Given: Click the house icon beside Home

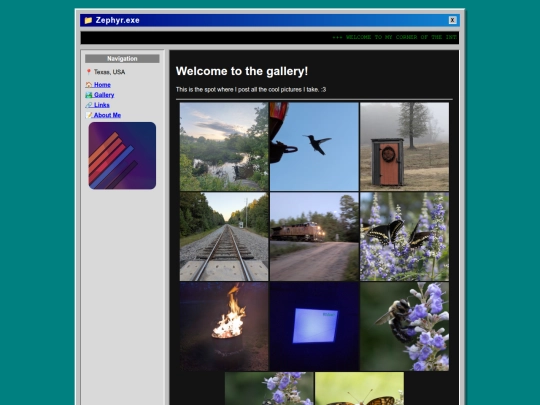Looking at the screenshot, I should pyautogui.click(x=89, y=85).
